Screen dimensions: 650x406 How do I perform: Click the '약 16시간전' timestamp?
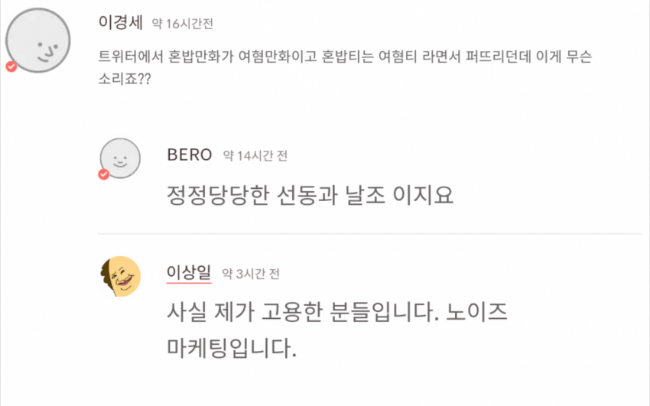pos(182,23)
